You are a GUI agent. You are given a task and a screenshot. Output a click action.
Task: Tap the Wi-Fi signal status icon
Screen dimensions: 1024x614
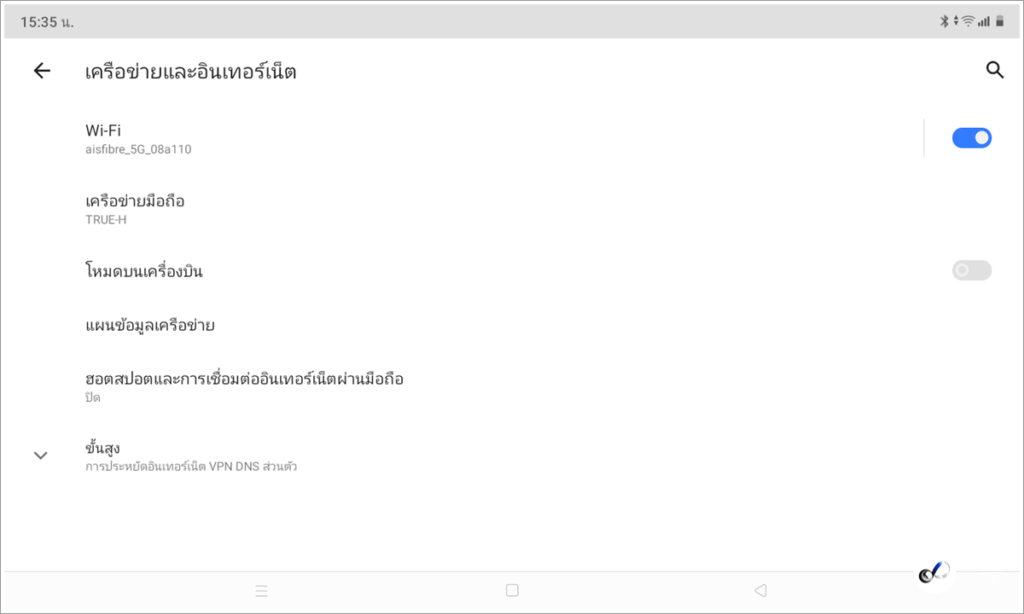coord(968,22)
